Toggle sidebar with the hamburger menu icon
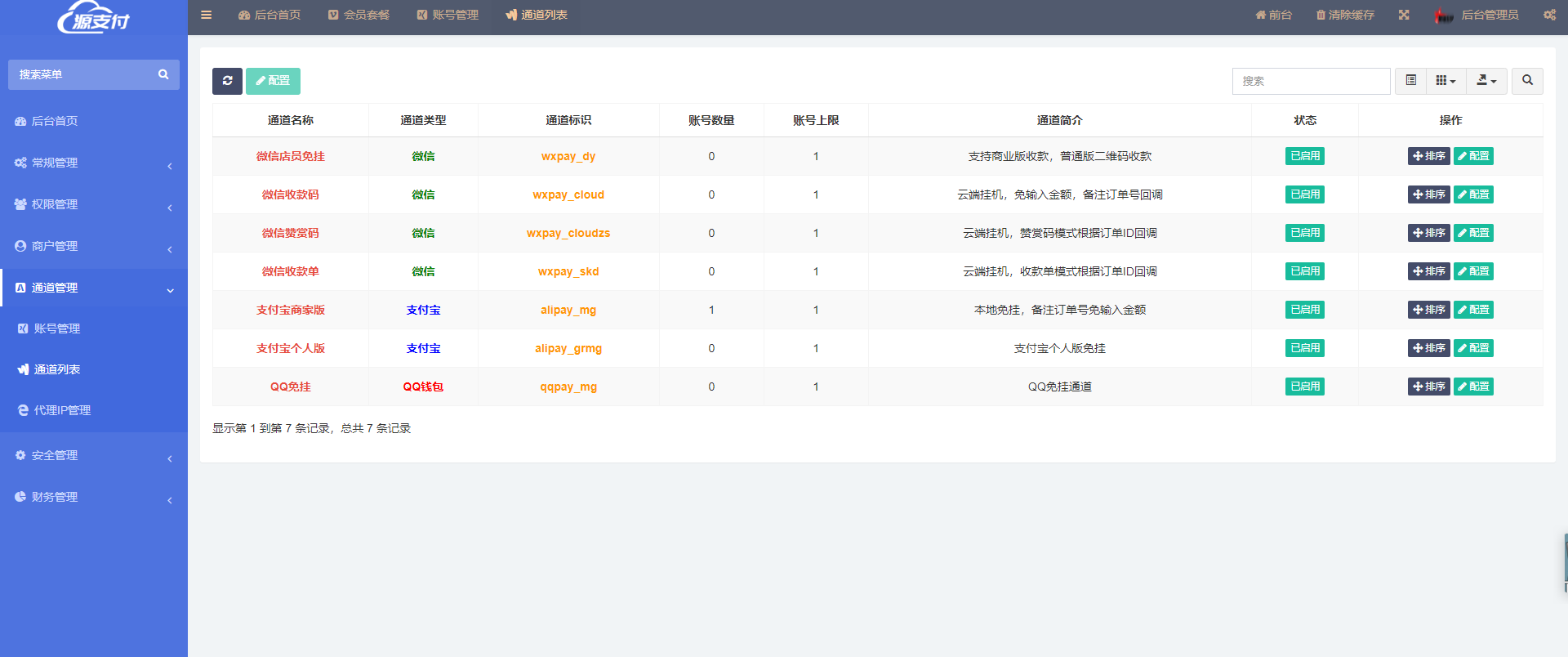 tap(207, 15)
